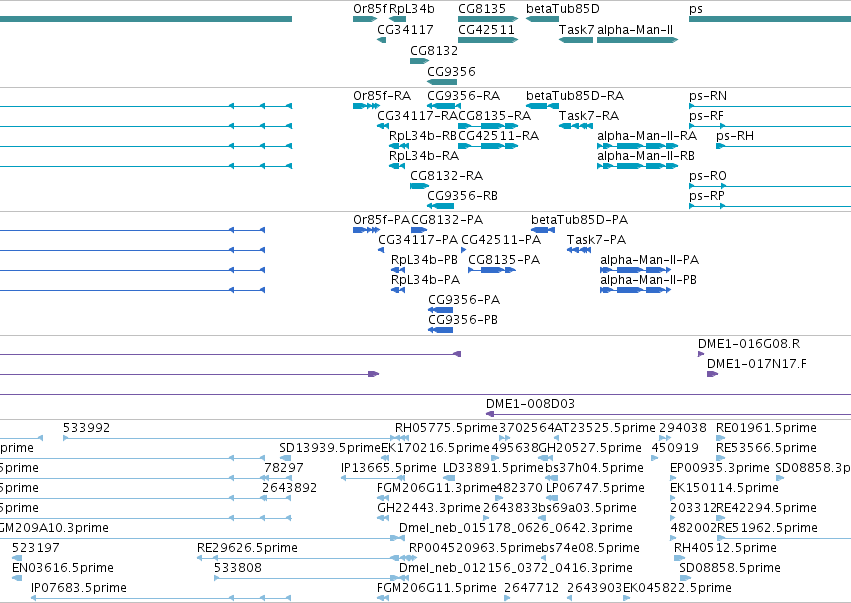Viewport: 851px width, 603px height.
Task: Select the RpL34b-PA protein
Action: point(398,290)
